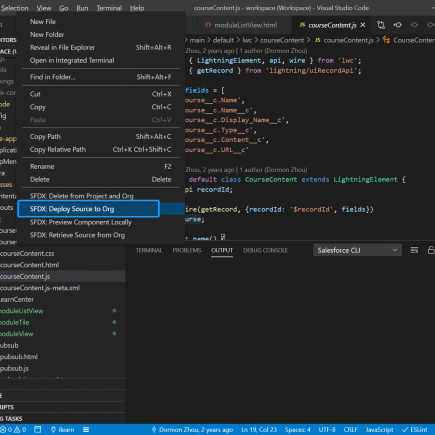The width and height of the screenshot is (435, 435).
Task: Select Open in Integrated Terminal
Action: (x=101, y=61)
